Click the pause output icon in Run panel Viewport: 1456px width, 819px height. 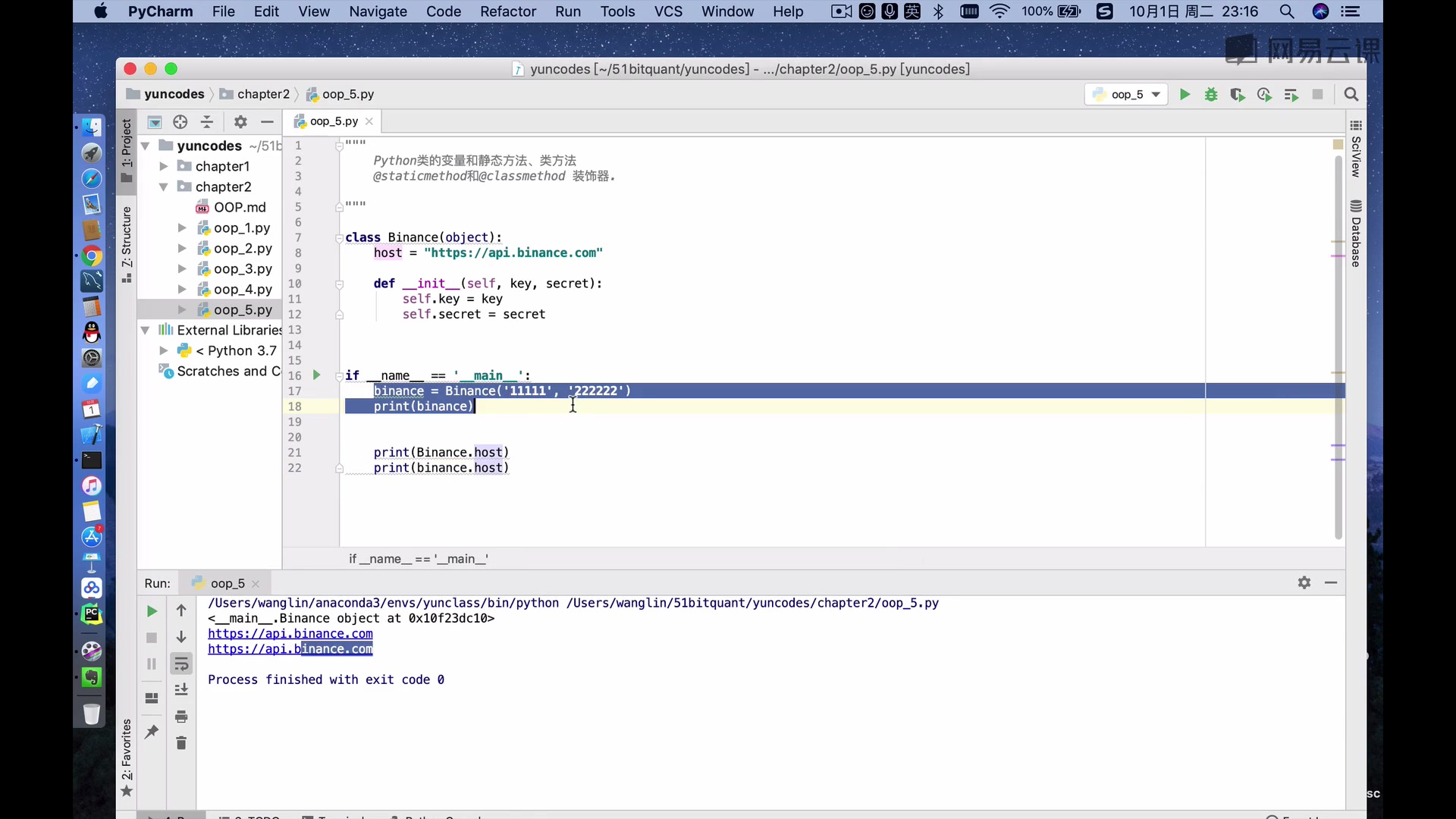click(x=152, y=664)
